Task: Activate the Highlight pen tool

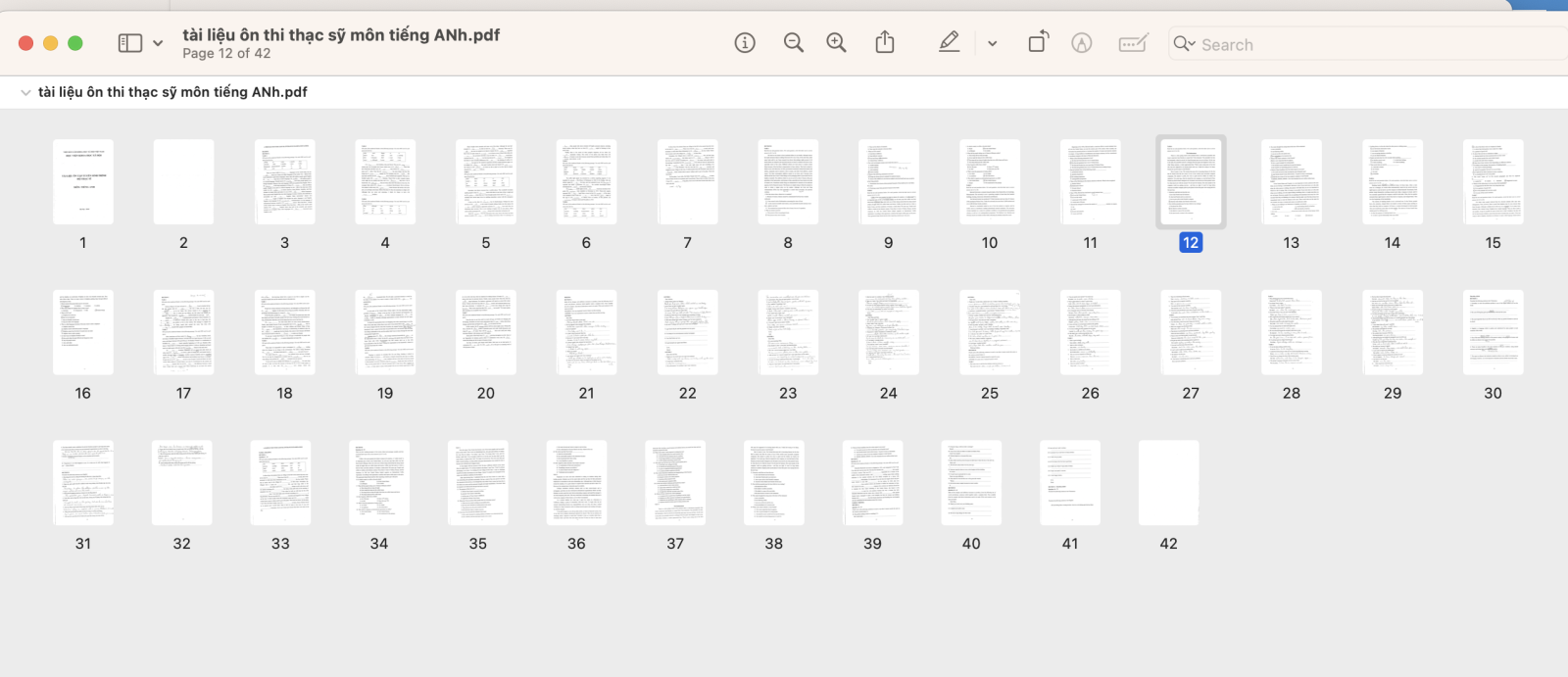Action: 949,43
